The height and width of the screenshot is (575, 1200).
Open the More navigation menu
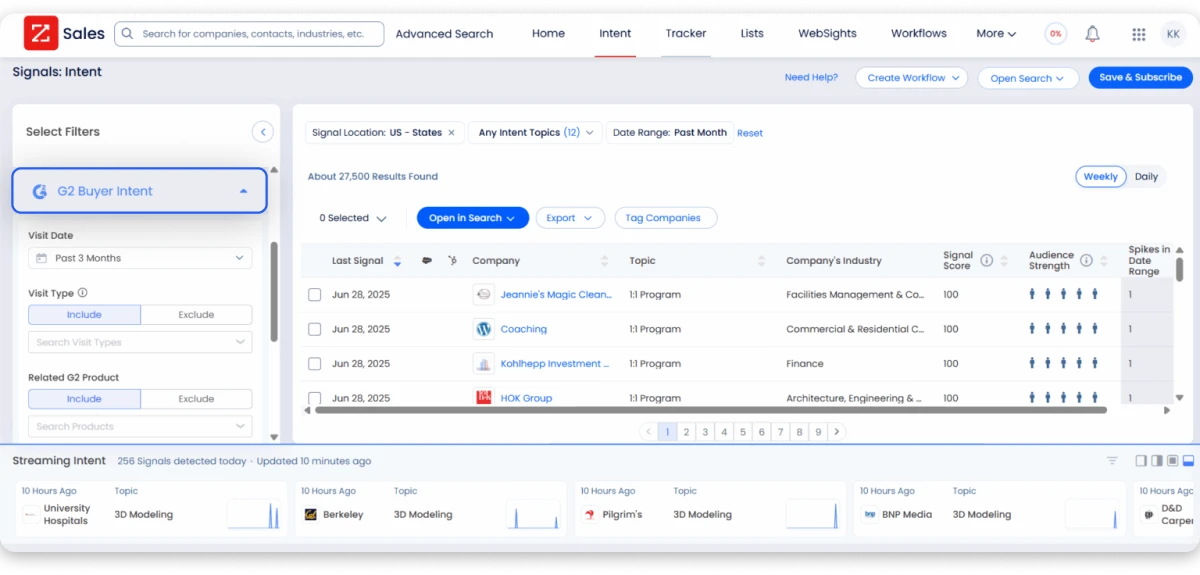(996, 34)
